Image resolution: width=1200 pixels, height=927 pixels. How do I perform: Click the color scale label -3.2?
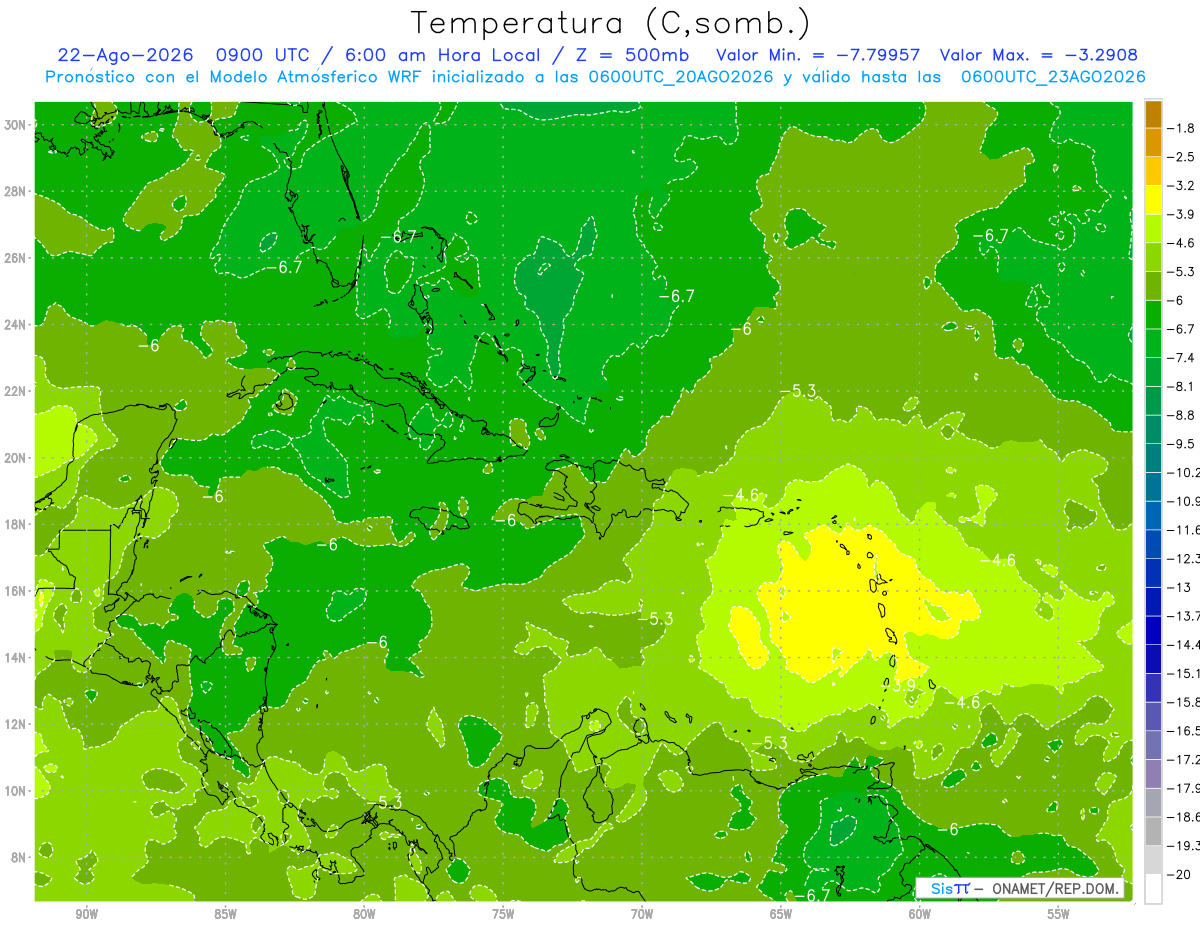pos(1181,185)
